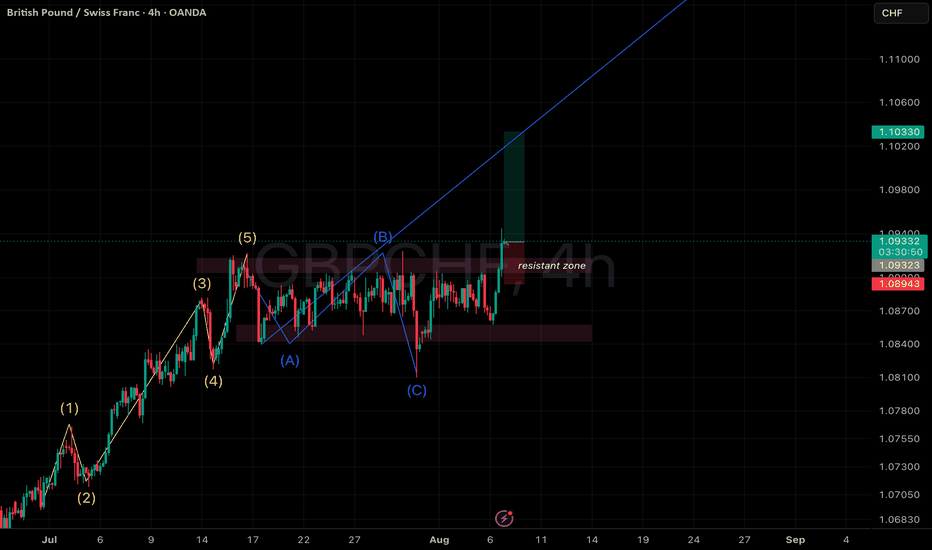932x550 pixels.
Task: Select the yellow (1) wave label
Action: (70, 408)
